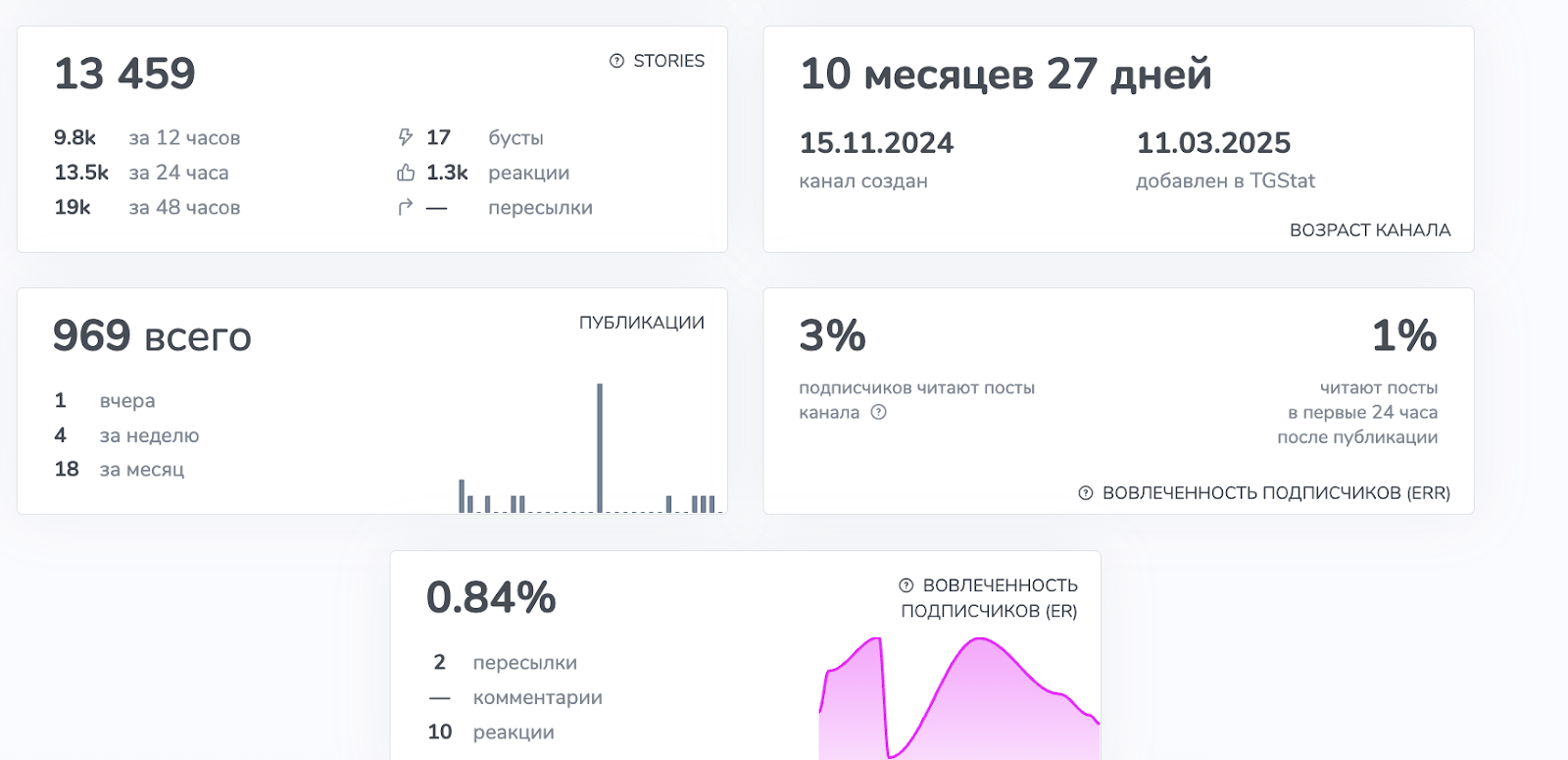1568x760 pixels.
Task: Click the STORIES card label
Action: pyautogui.click(x=668, y=61)
